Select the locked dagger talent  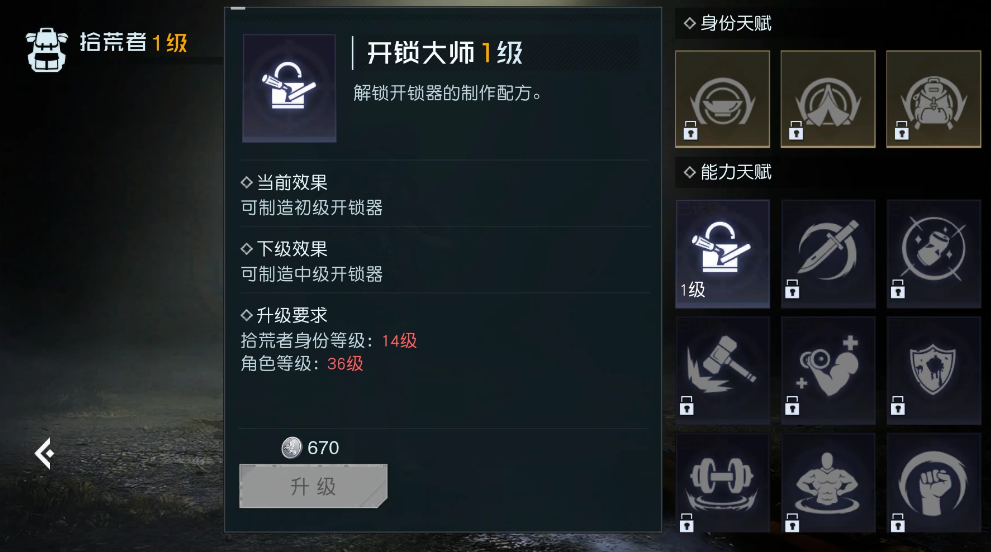pyautogui.click(x=828, y=254)
